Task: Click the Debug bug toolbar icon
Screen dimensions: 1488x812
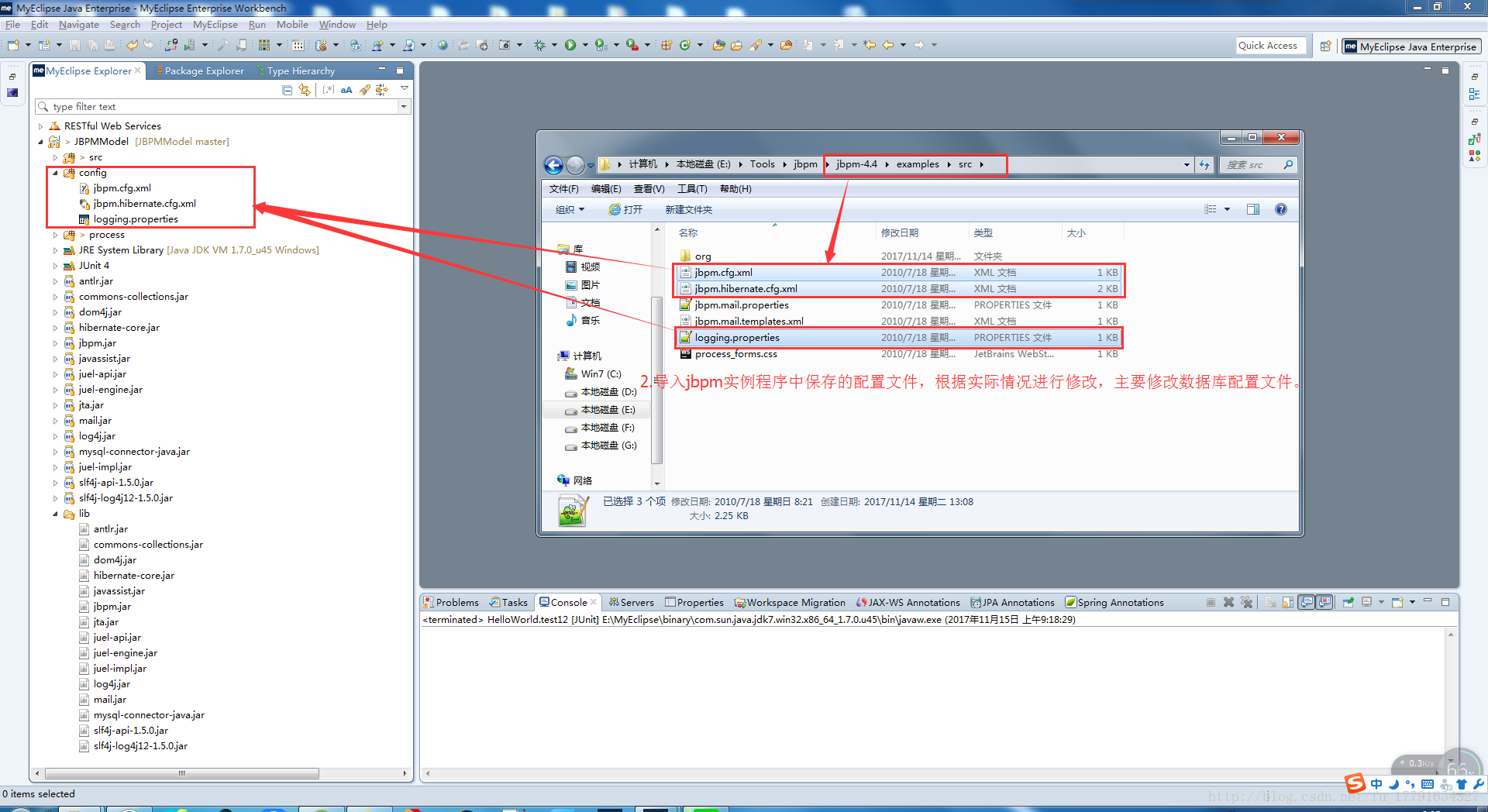Action: pos(540,46)
